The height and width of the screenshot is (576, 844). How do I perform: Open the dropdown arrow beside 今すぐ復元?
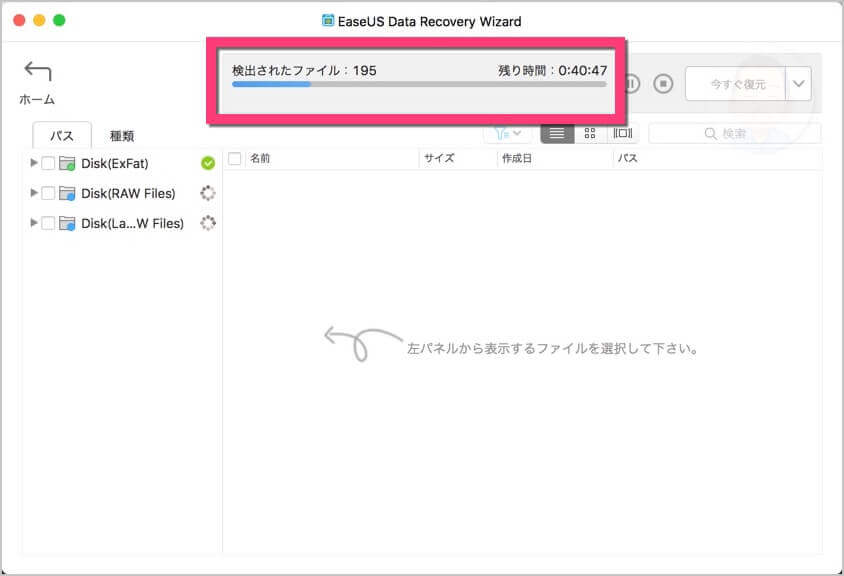(799, 84)
